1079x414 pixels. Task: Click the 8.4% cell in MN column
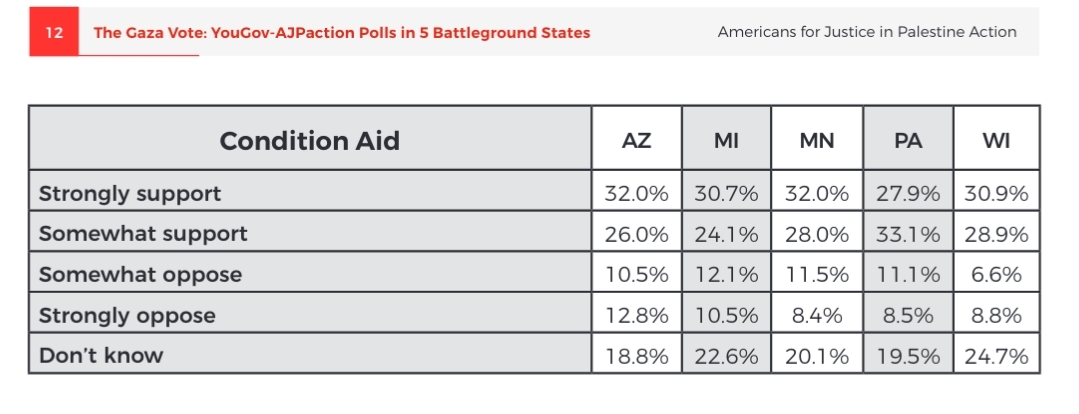[817, 316]
